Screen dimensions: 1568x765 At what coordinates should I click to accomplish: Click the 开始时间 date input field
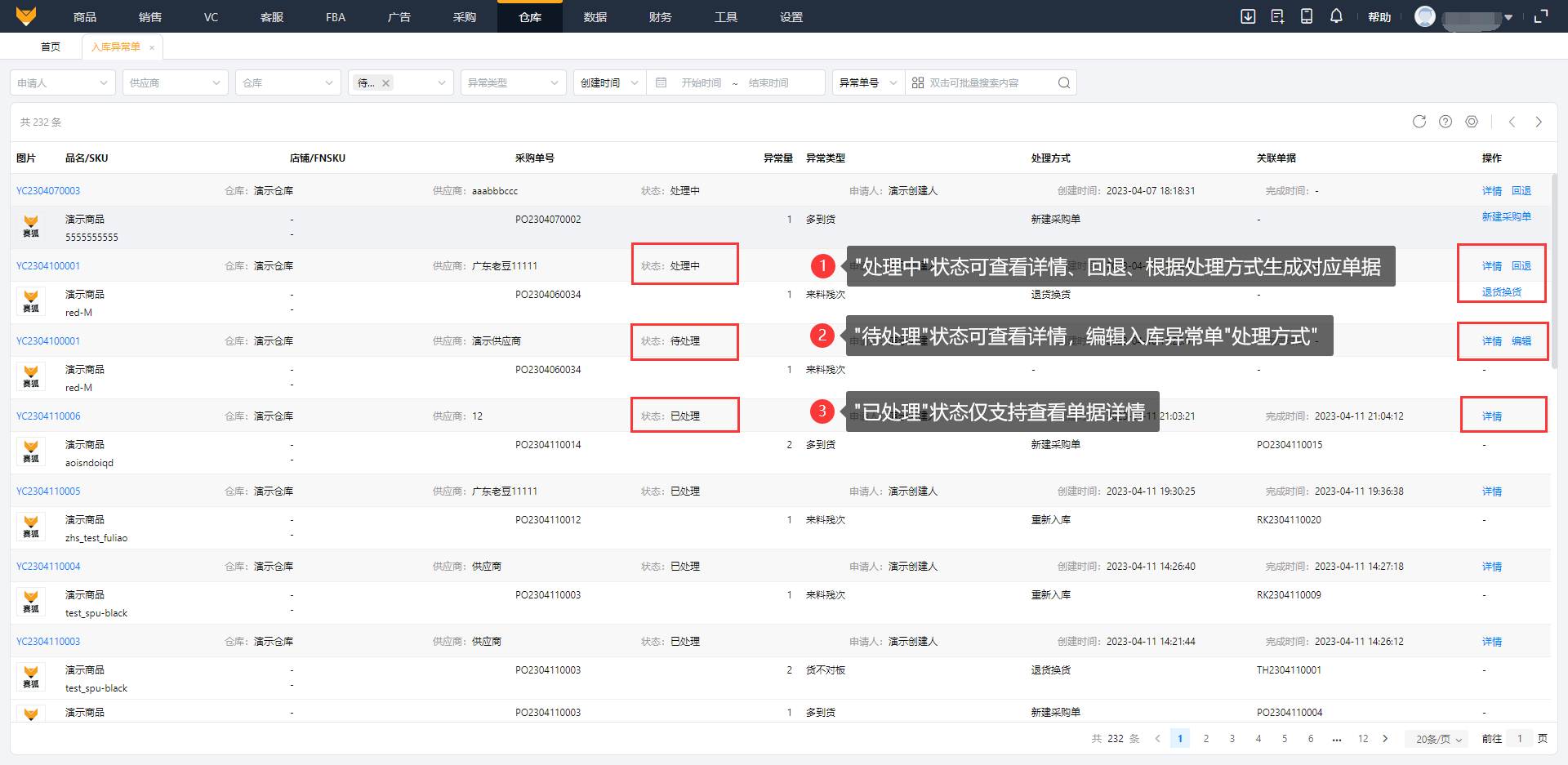point(701,82)
